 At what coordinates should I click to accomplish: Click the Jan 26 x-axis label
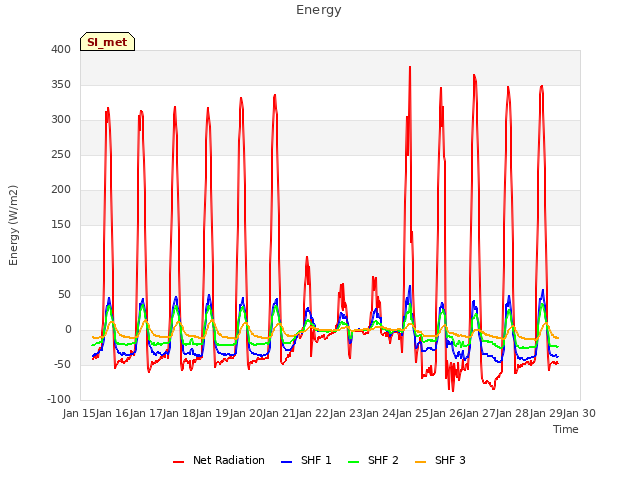click(446, 413)
